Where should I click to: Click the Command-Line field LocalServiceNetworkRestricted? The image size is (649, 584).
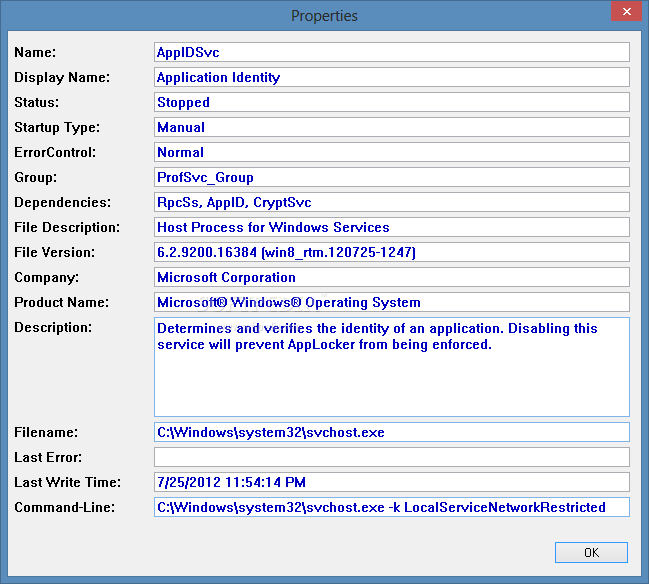392,507
